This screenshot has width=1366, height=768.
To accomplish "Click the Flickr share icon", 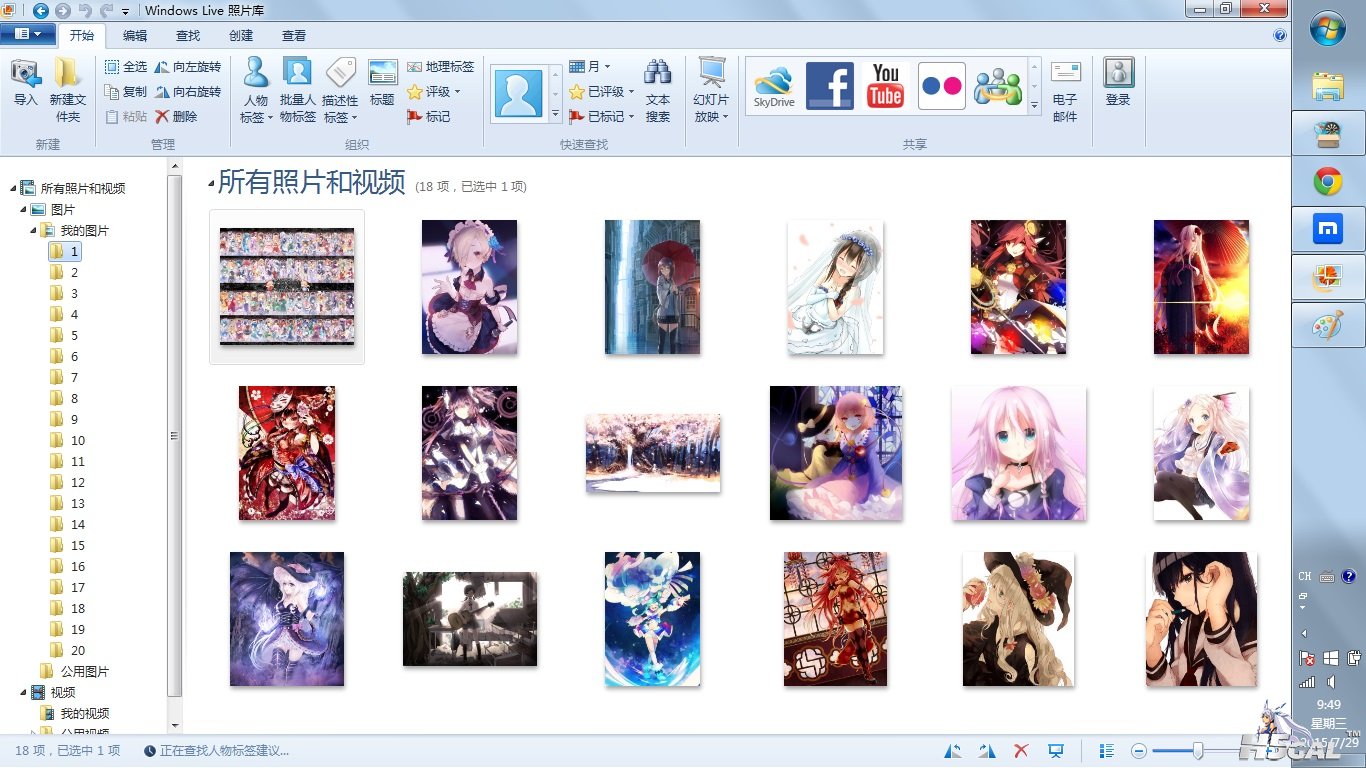I will tap(941, 85).
